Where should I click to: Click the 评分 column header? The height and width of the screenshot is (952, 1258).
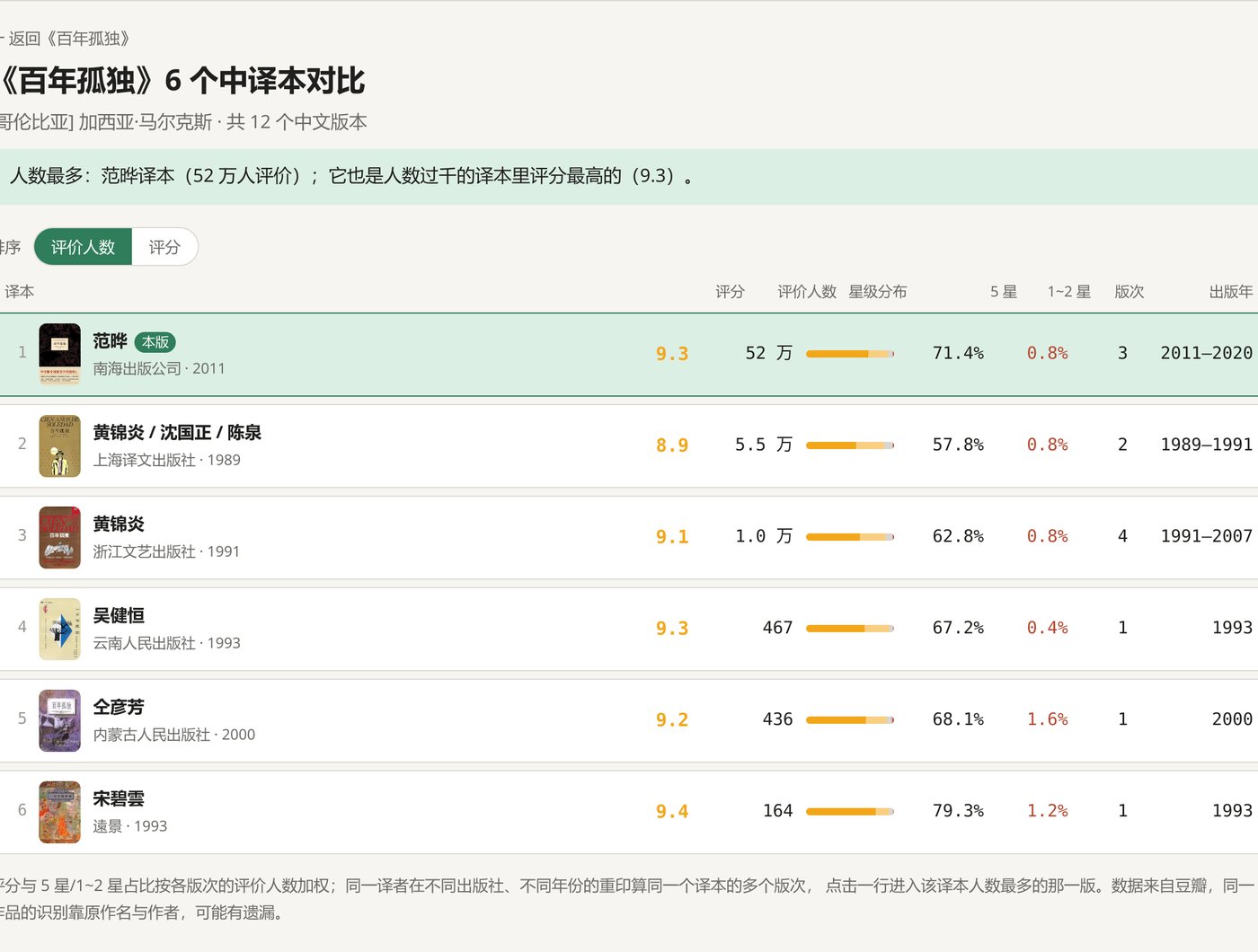[x=730, y=292]
